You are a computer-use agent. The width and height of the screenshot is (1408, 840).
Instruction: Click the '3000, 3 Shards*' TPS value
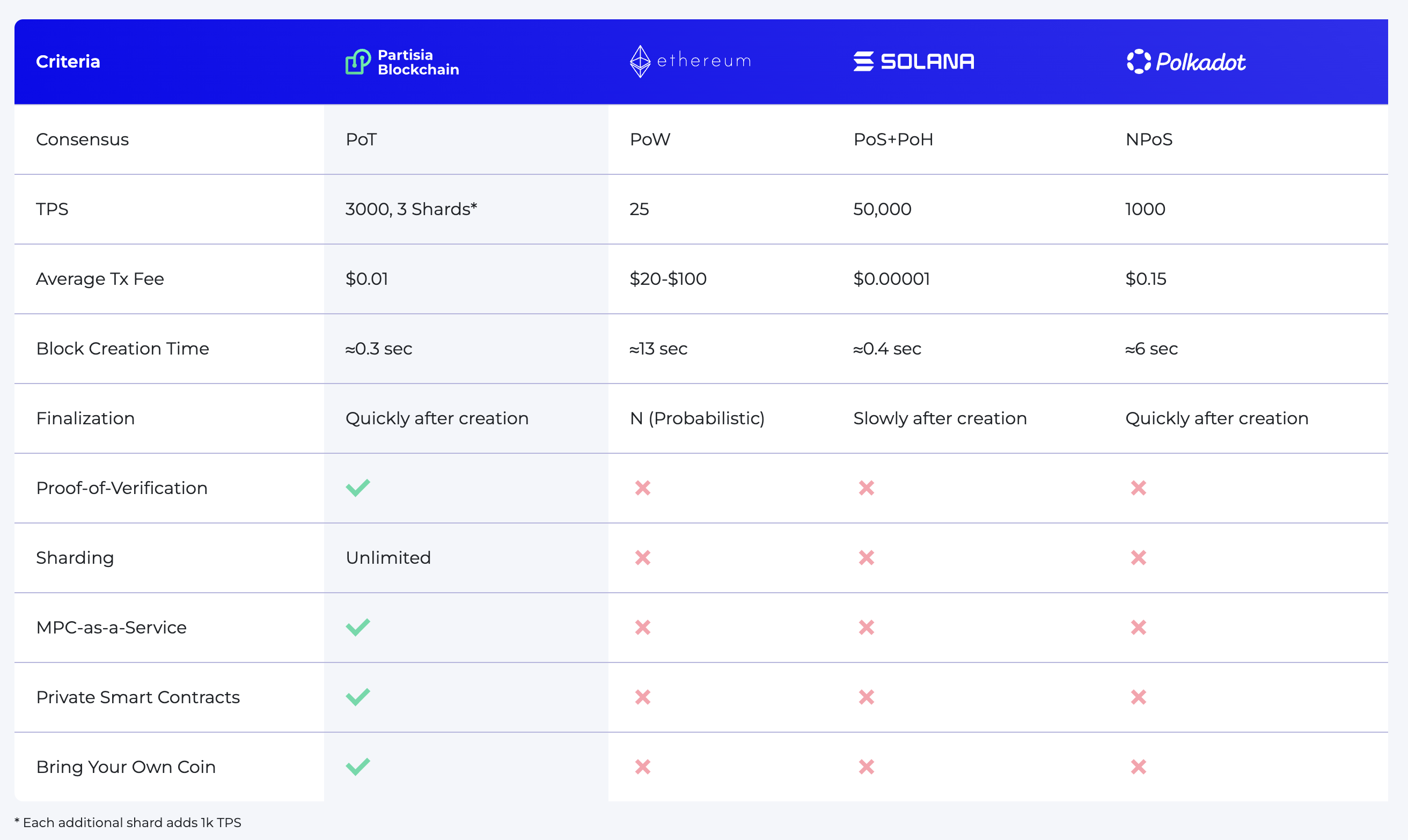coord(411,209)
